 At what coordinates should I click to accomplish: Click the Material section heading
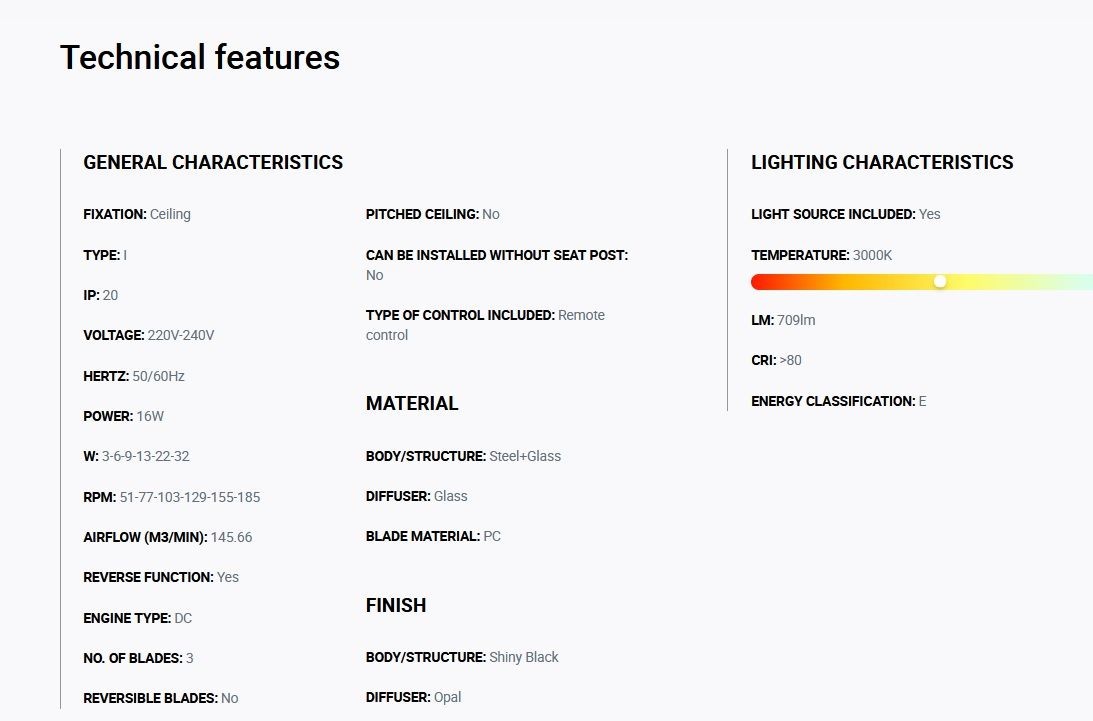pyautogui.click(x=412, y=404)
